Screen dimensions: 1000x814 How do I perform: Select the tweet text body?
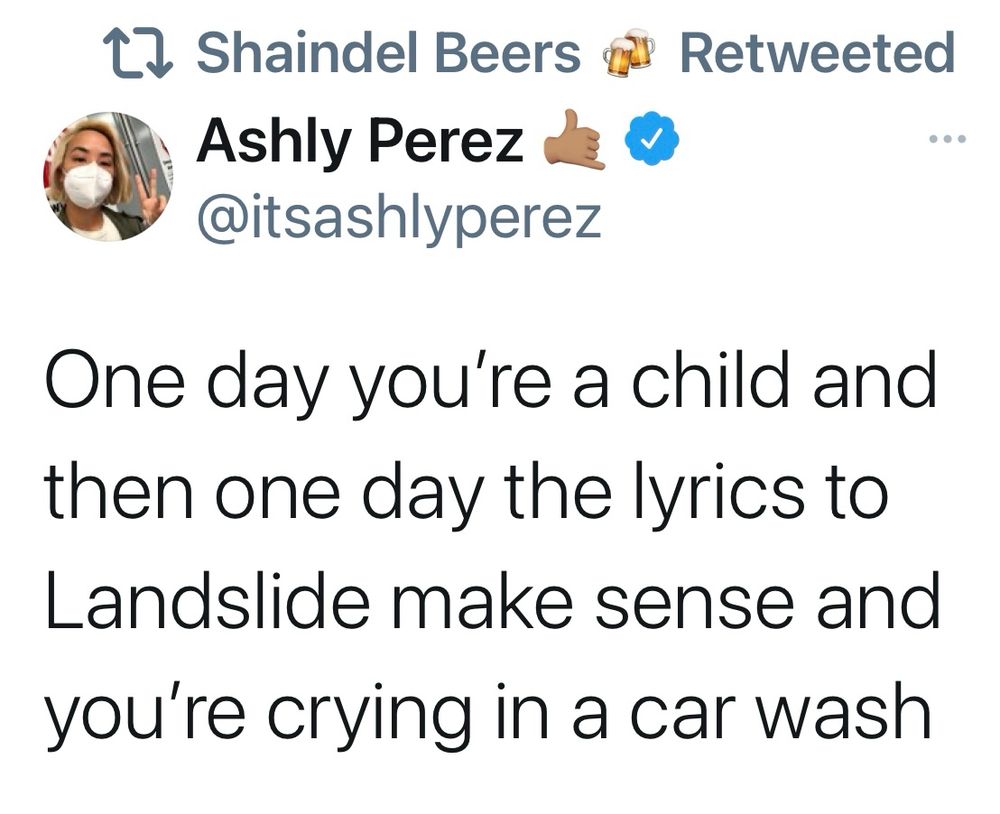(x=490, y=545)
